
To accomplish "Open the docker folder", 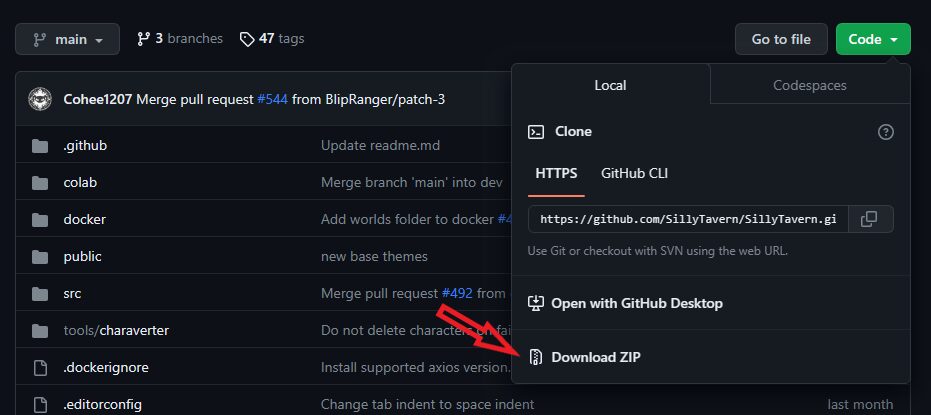I will coord(84,219).
